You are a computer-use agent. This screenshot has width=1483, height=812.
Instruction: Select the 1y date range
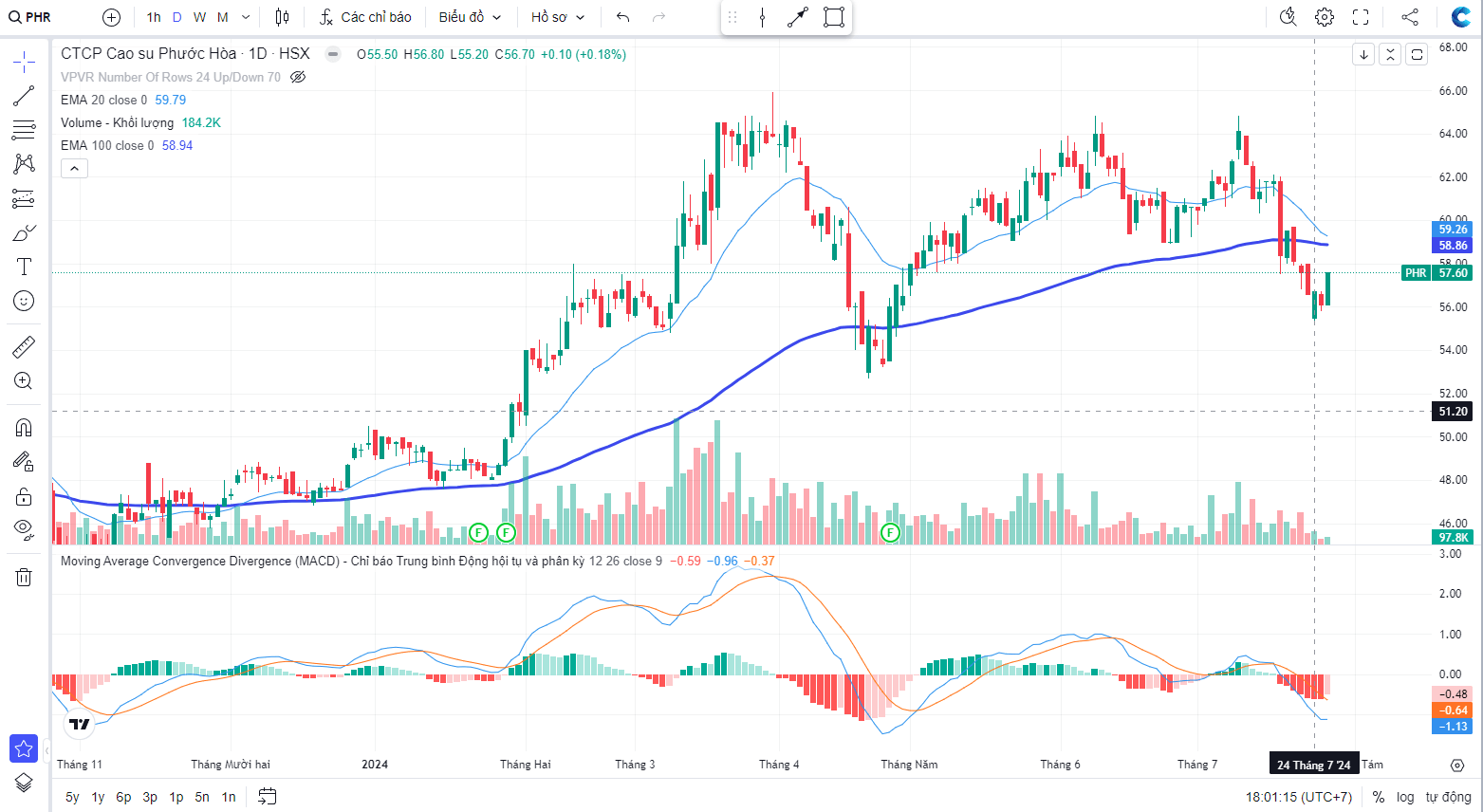click(98, 797)
